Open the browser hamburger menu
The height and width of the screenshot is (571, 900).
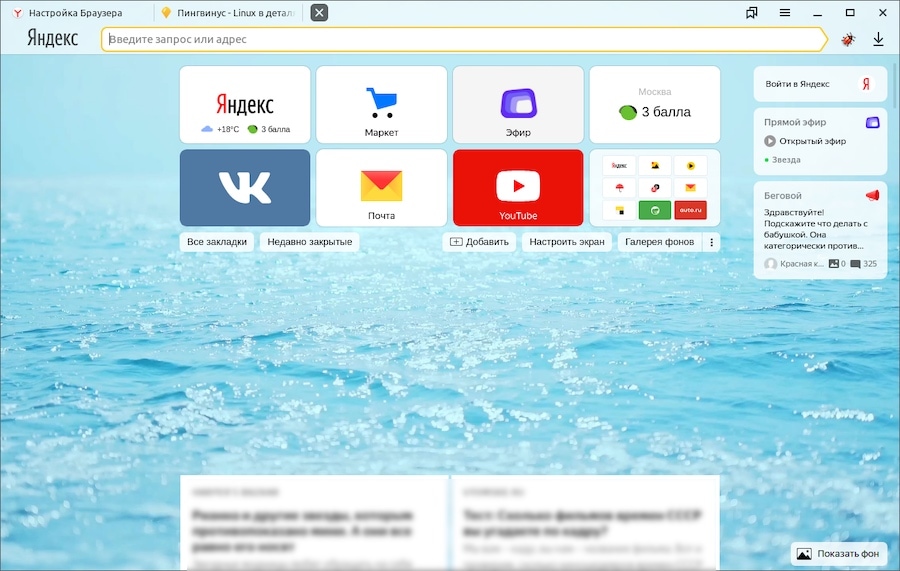pyautogui.click(x=785, y=13)
